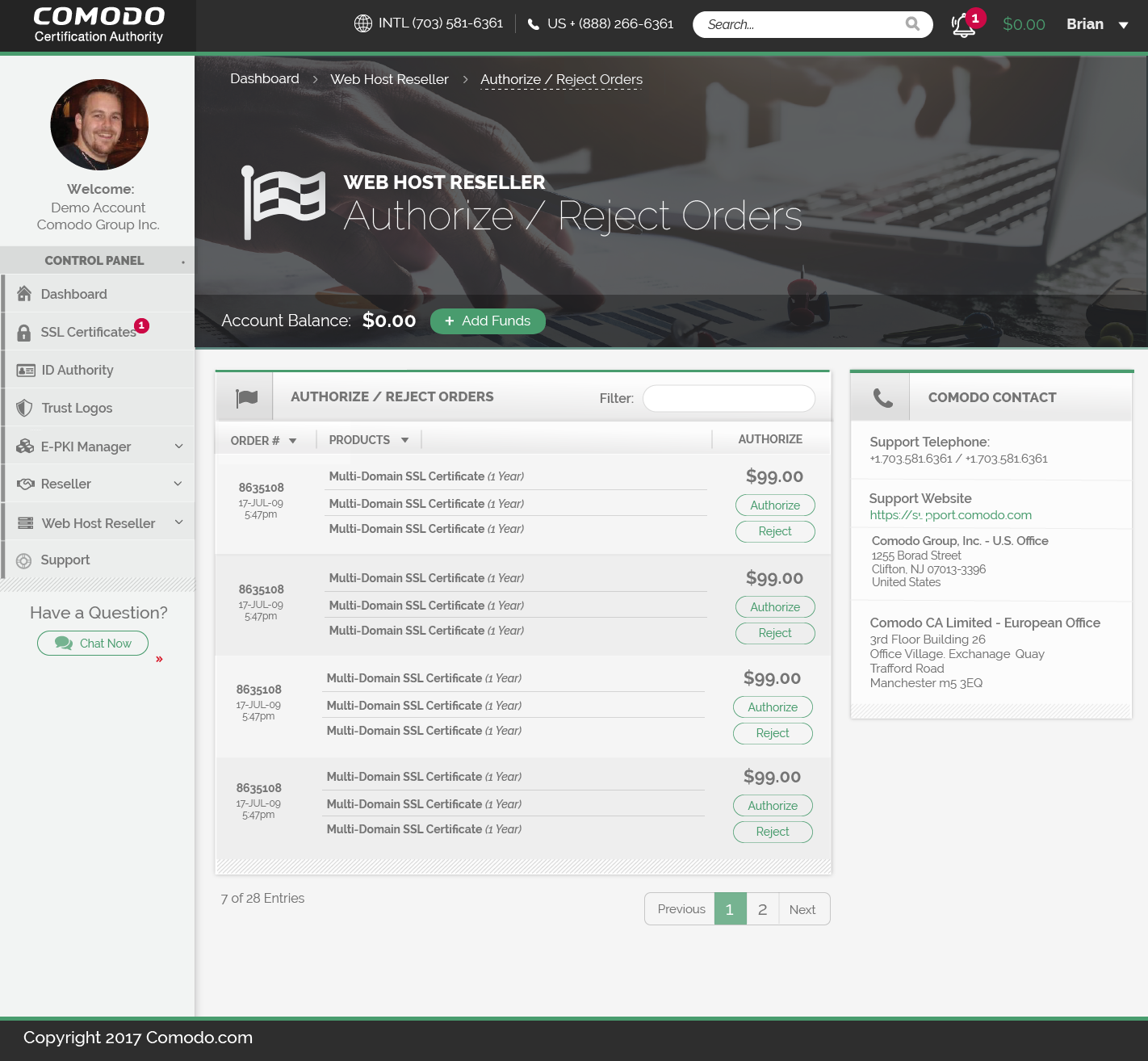Expand the Reseller submenu chevron
This screenshot has width=1148, height=1061.
tap(178, 484)
